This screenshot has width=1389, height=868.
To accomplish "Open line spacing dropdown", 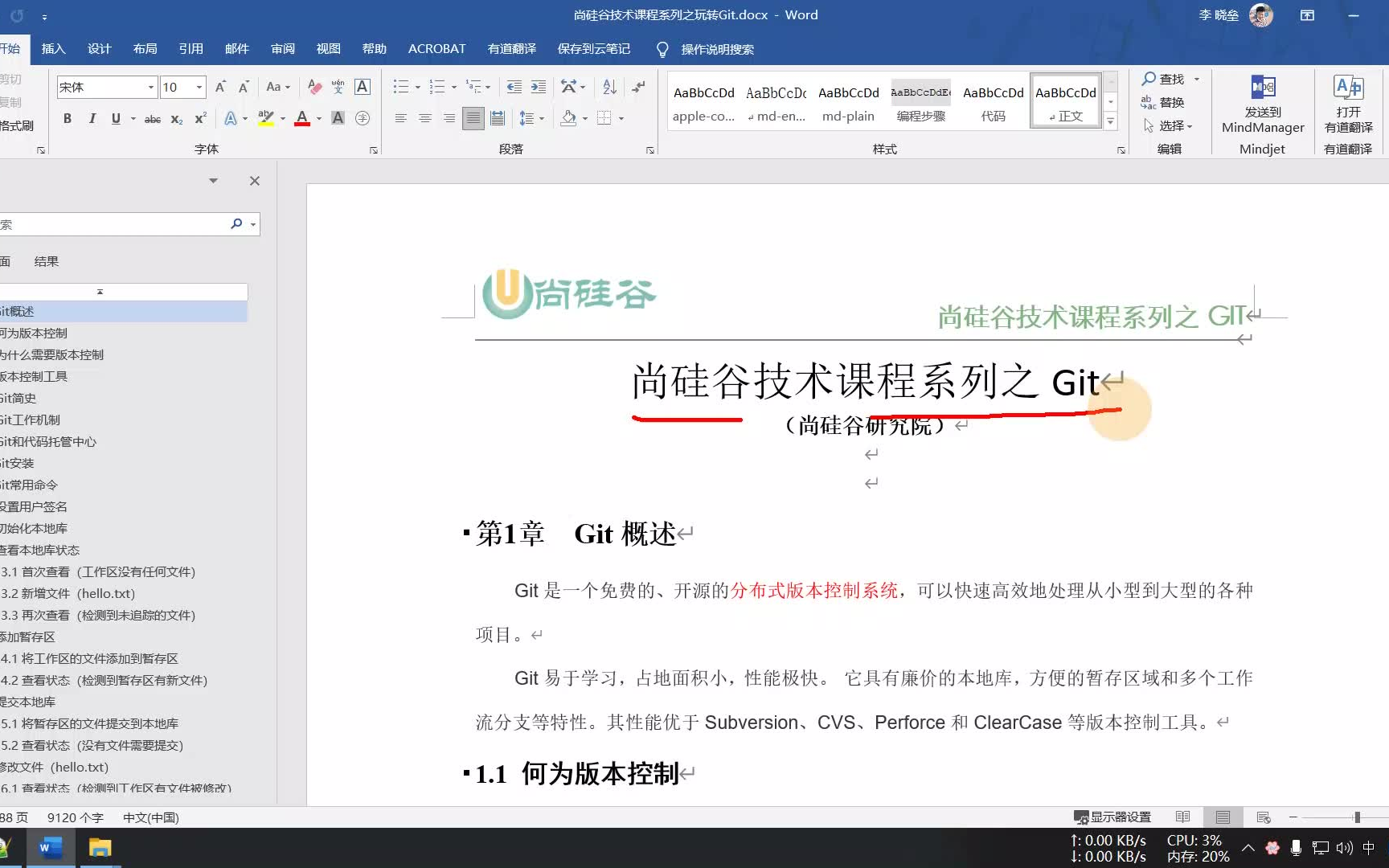I will tap(542, 118).
